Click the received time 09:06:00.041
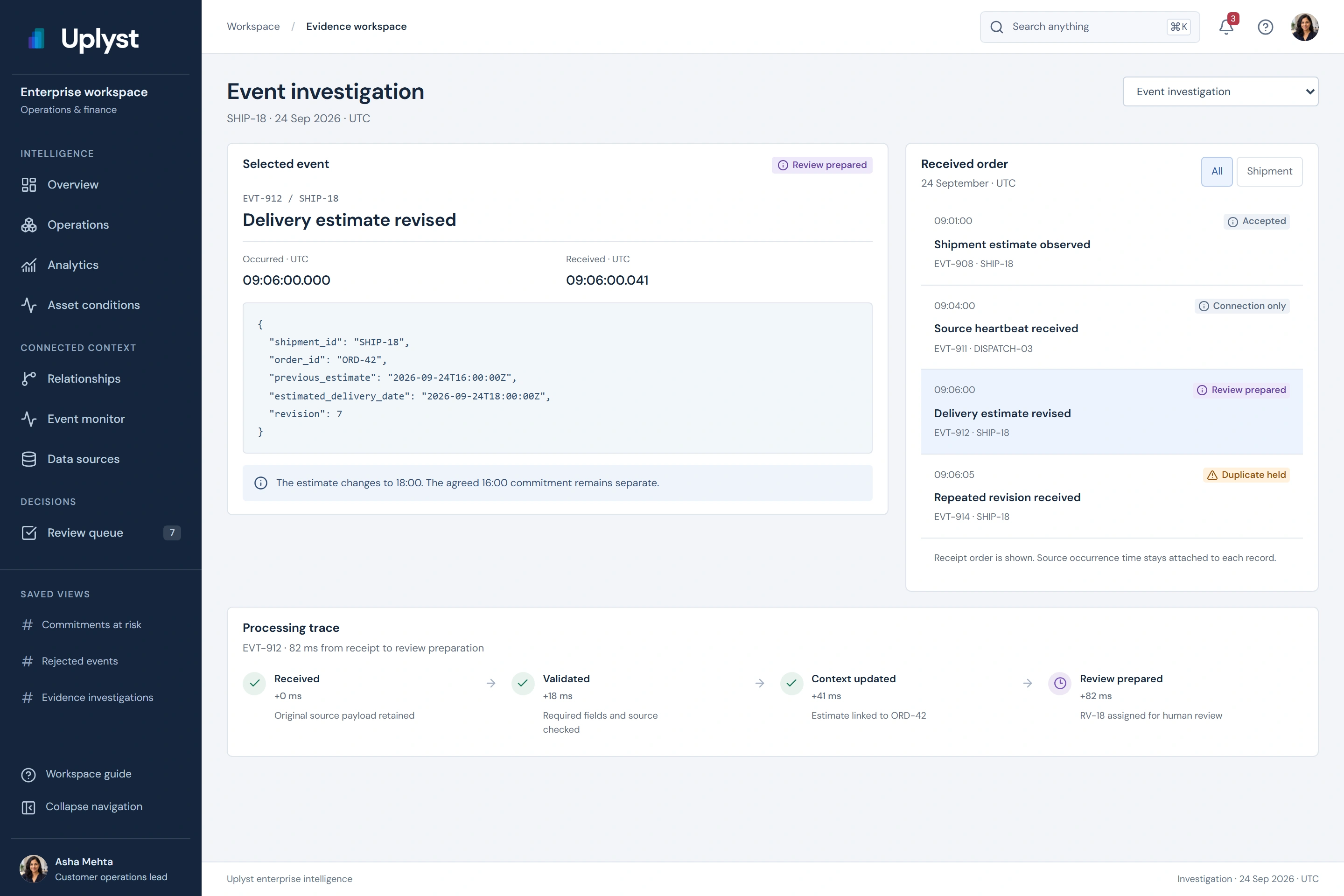This screenshot has width=1344, height=896. click(x=607, y=280)
